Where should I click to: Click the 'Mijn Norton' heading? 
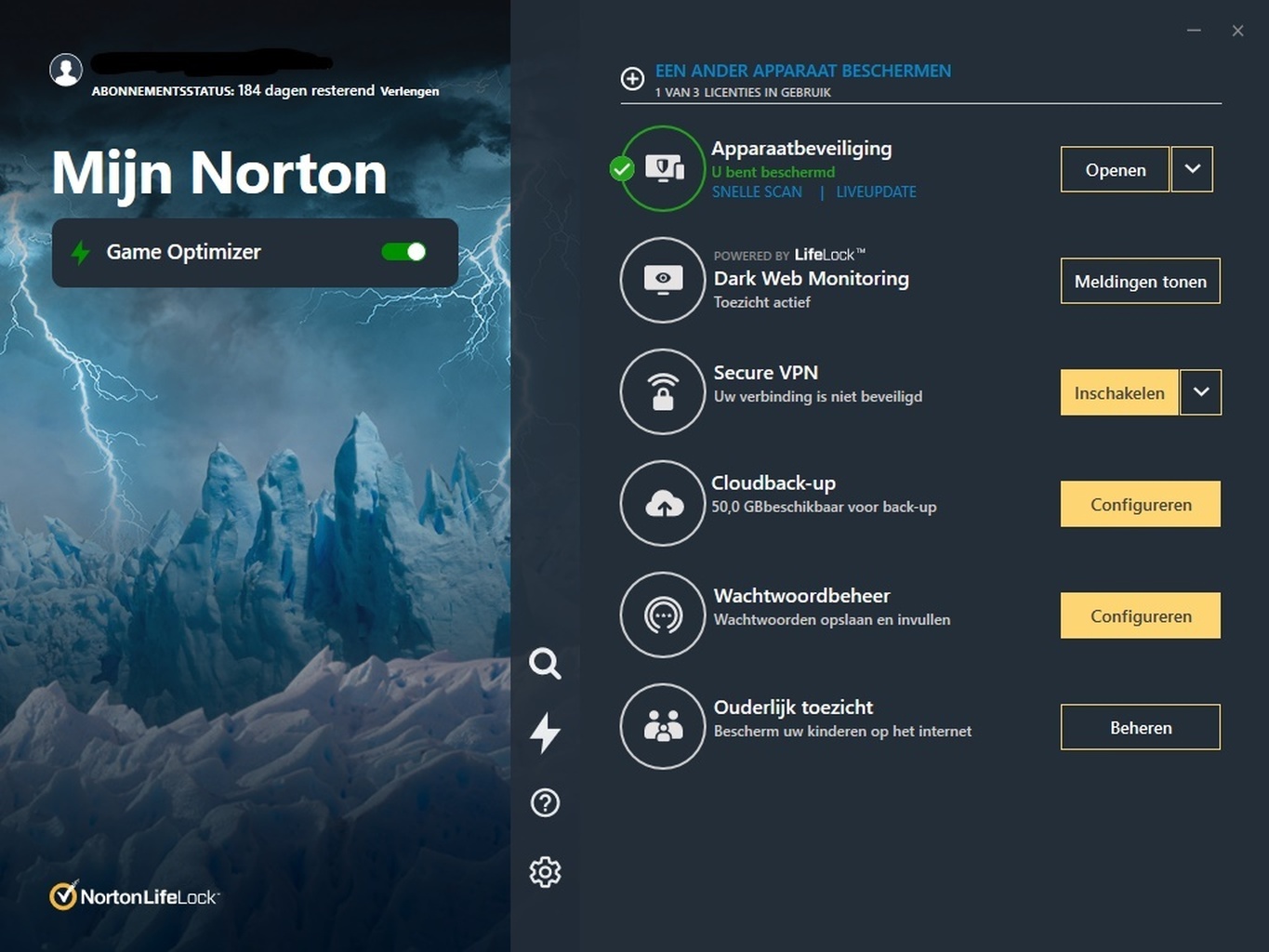click(x=219, y=173)
